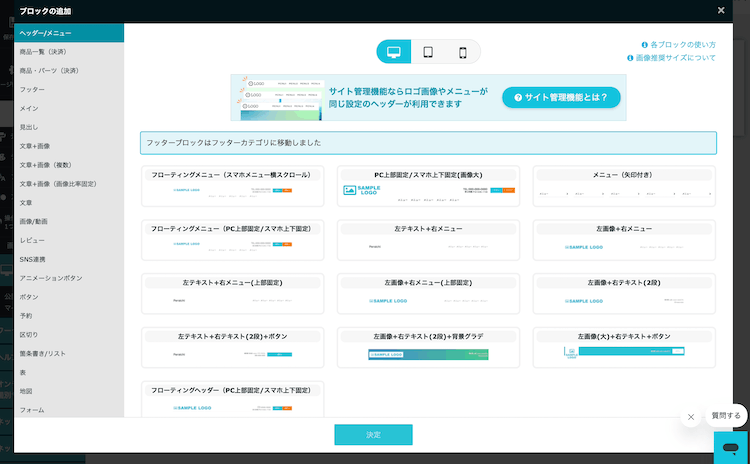Image resolution: width=750 pixels, height=464 pixels.
Task: Select 予約 category
Action: coord(69,316)
